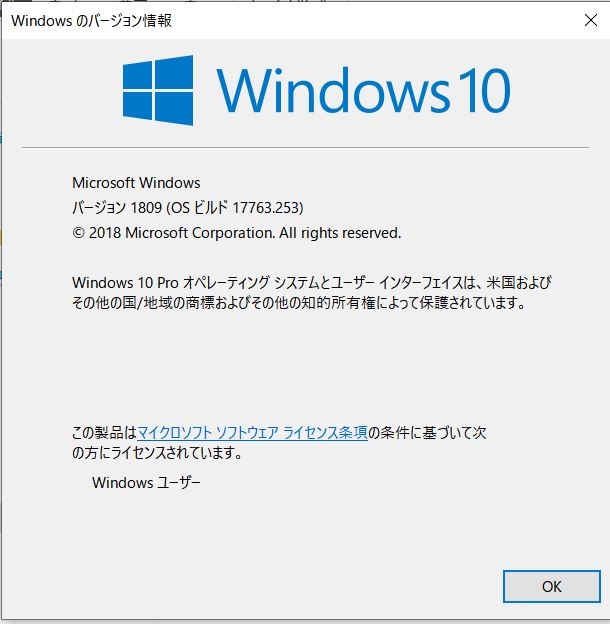Image resolution: width=610 pixels, height=624 pixels.
Task: Click the "この製品は" text before the link
Action: (x=104, y=433)
